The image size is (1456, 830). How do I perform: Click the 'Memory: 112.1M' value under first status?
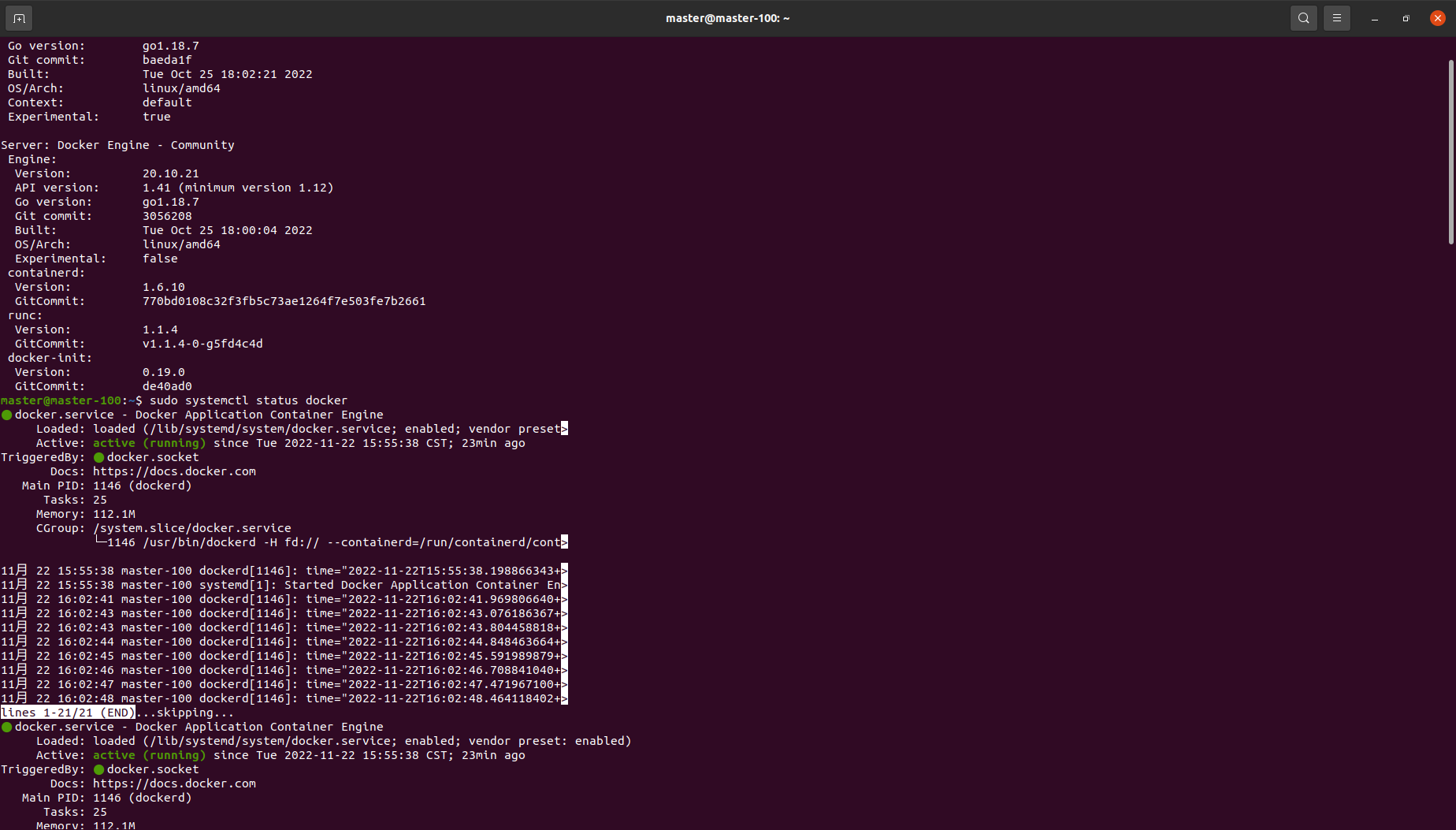[x=114, y=514]
